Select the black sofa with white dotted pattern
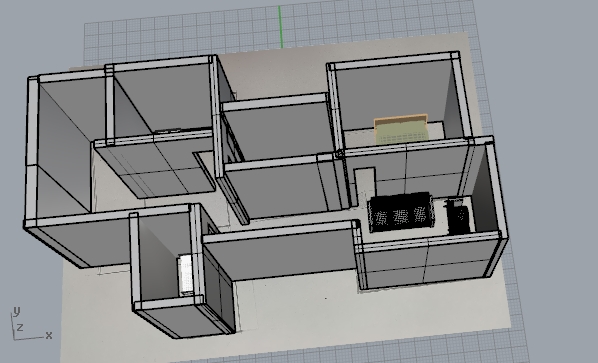 coord(401,212)
